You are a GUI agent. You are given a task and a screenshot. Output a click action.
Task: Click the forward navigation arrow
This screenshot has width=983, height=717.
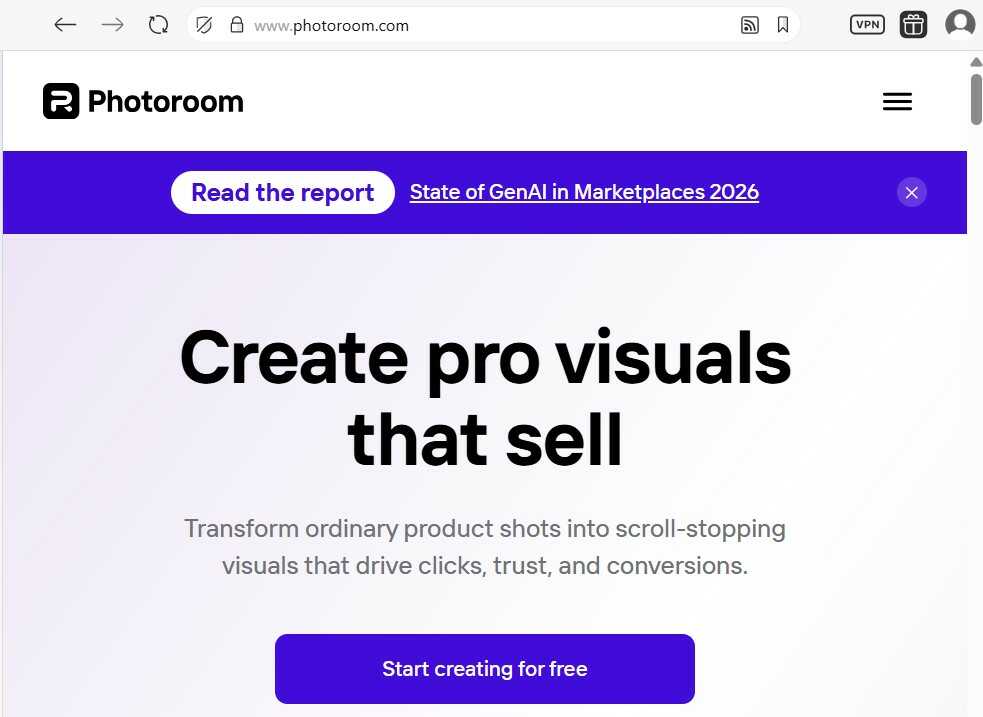coord(112,25)
